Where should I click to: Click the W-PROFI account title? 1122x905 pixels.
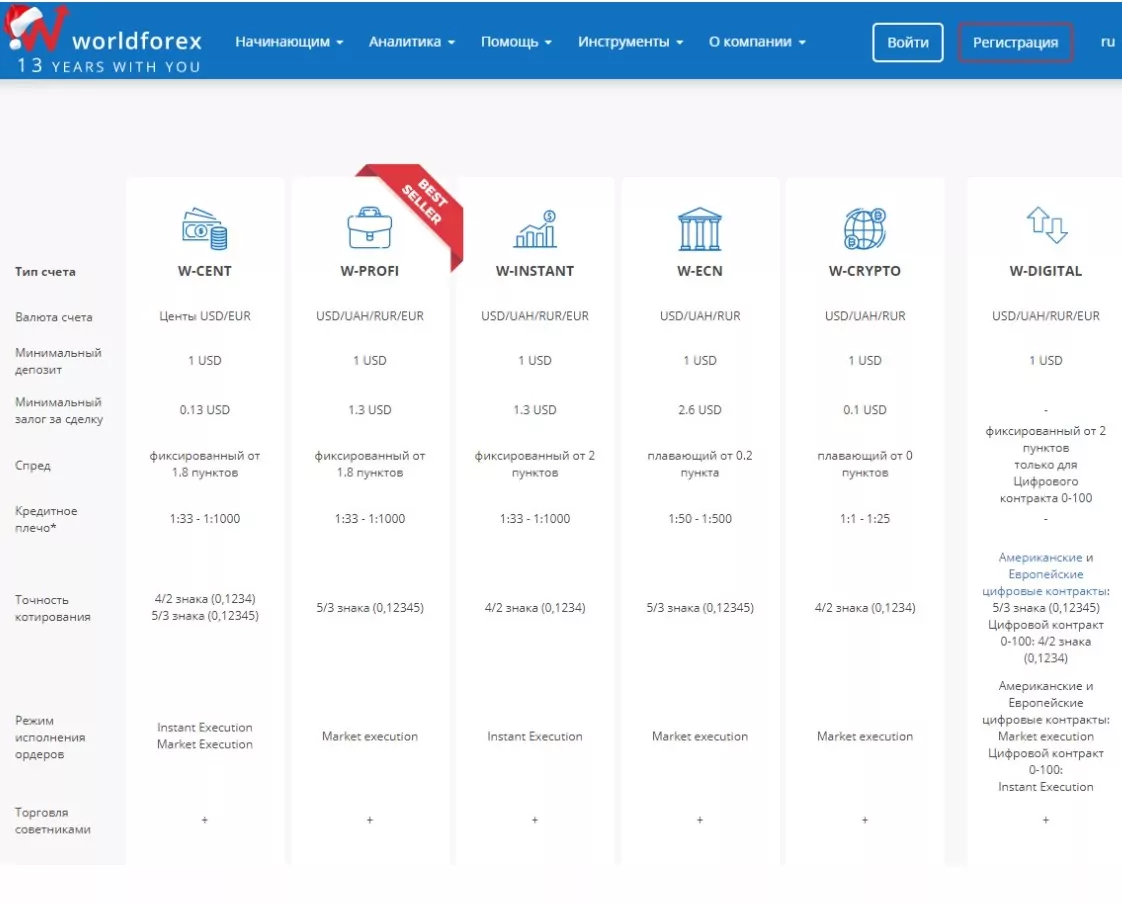[x=369, y=271]
